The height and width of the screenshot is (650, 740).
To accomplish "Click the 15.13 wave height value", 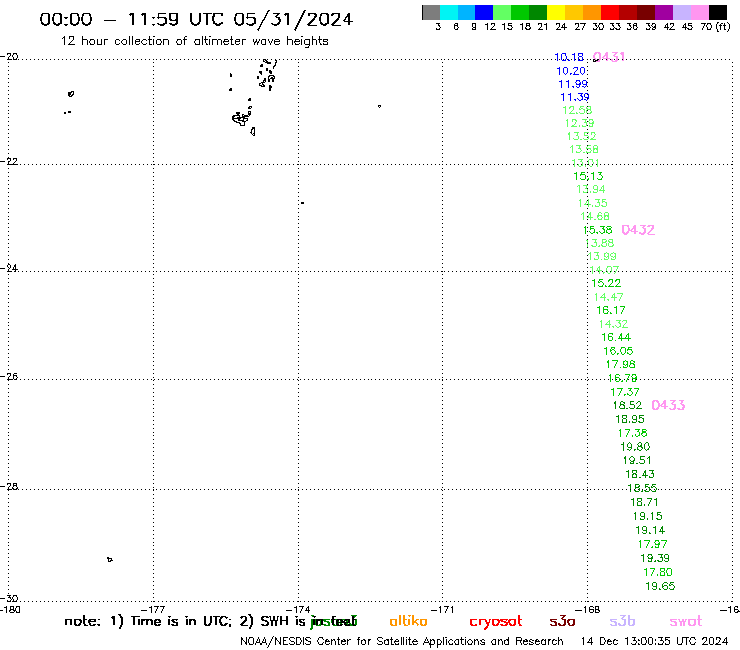I will click(x=588, y=176).
